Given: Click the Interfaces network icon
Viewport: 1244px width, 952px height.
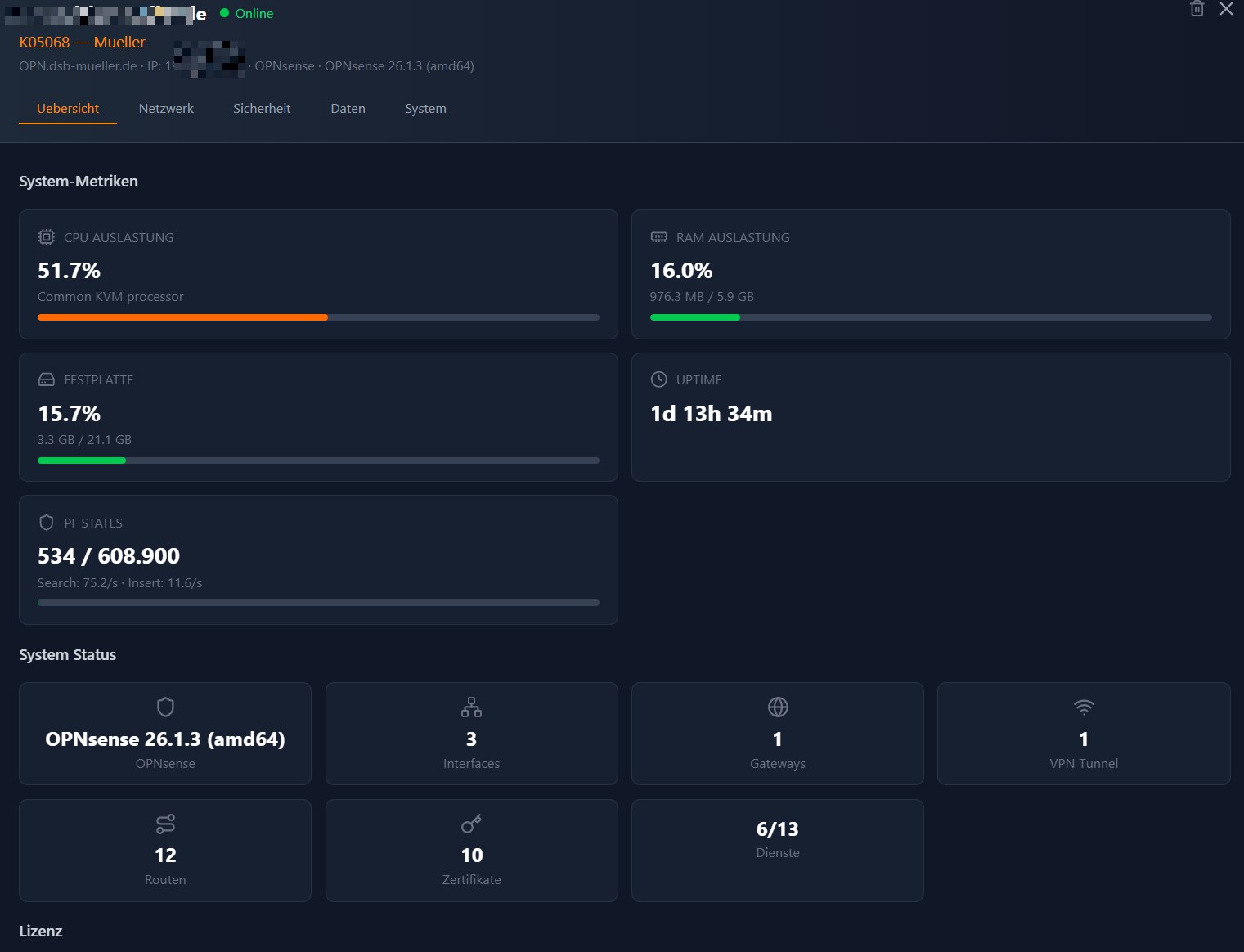Looking at the screenshot, I should coord(471,707).
